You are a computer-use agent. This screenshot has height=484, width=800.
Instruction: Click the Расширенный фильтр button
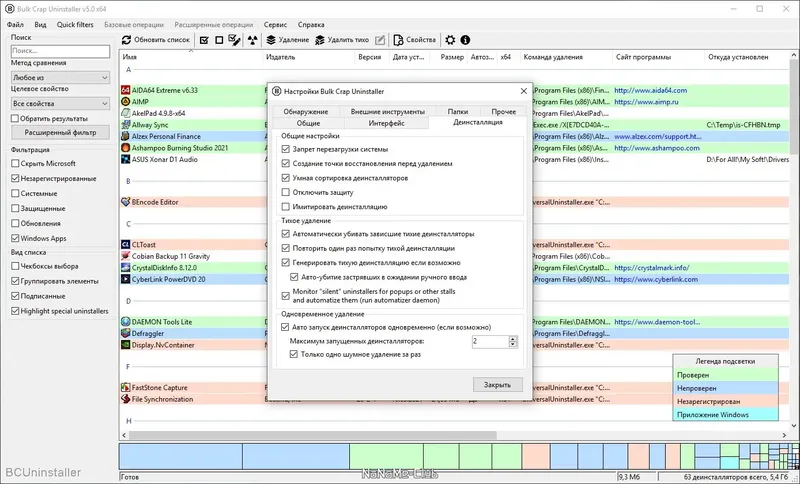click(x=60, y=133)
